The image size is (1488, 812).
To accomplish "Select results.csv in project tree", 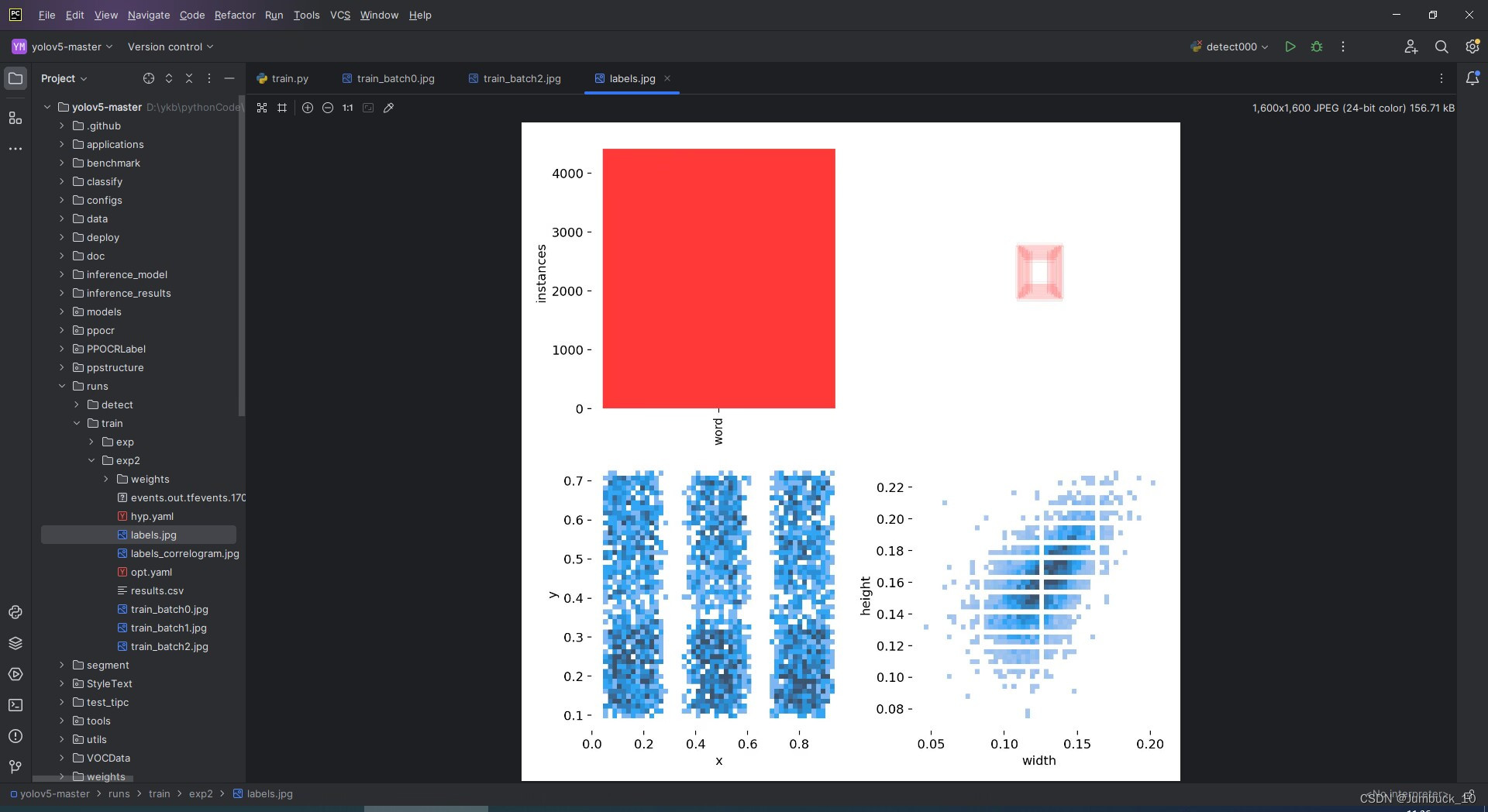I will 150,590.
